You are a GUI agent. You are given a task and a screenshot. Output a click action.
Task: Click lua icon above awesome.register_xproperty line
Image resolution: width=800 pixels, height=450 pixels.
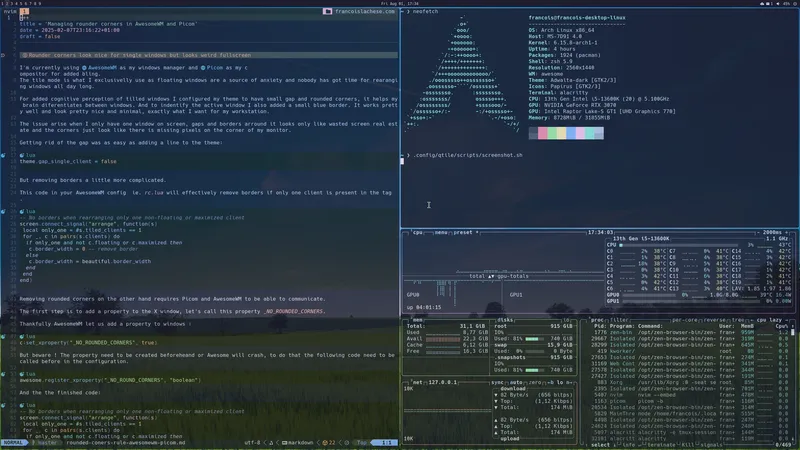click(22, 374)
